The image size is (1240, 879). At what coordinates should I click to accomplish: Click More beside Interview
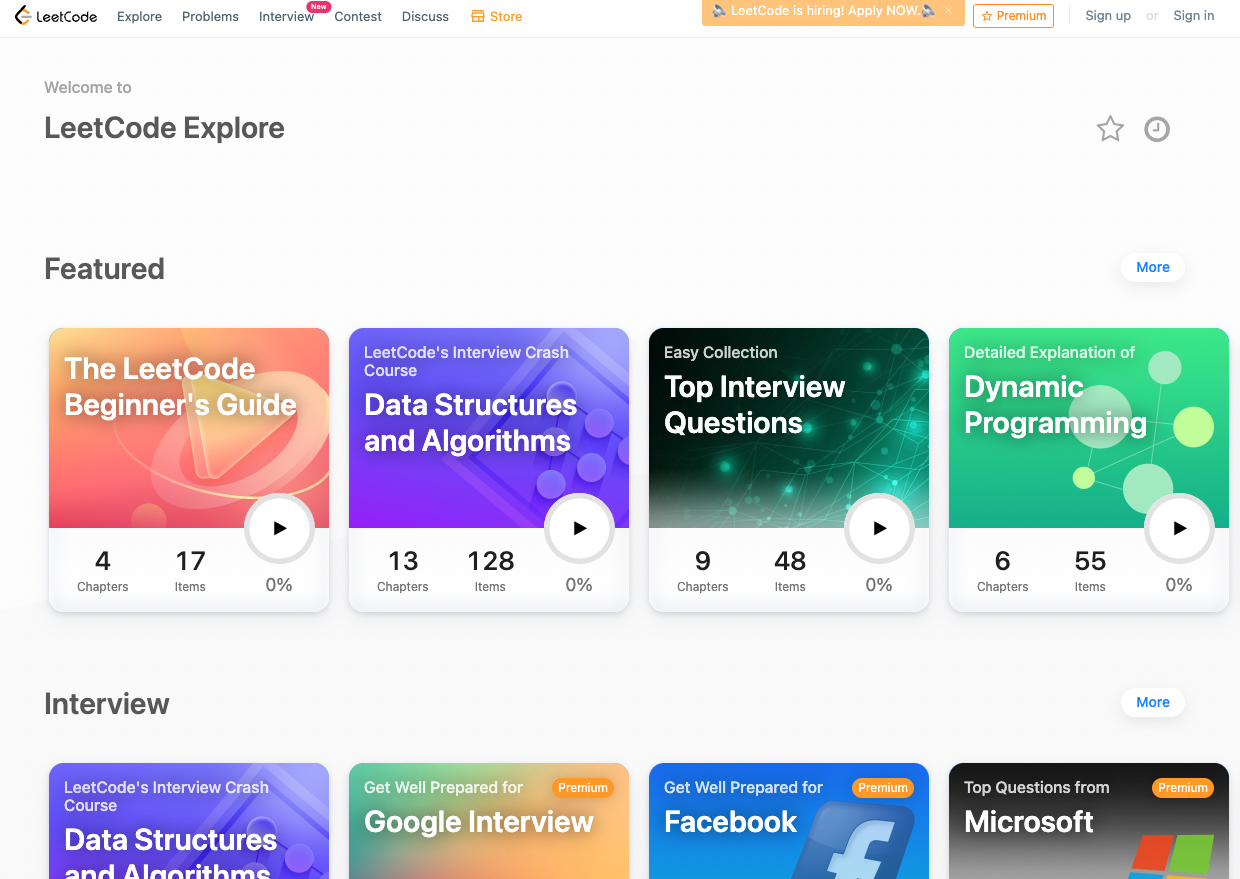click(1153, 702)
